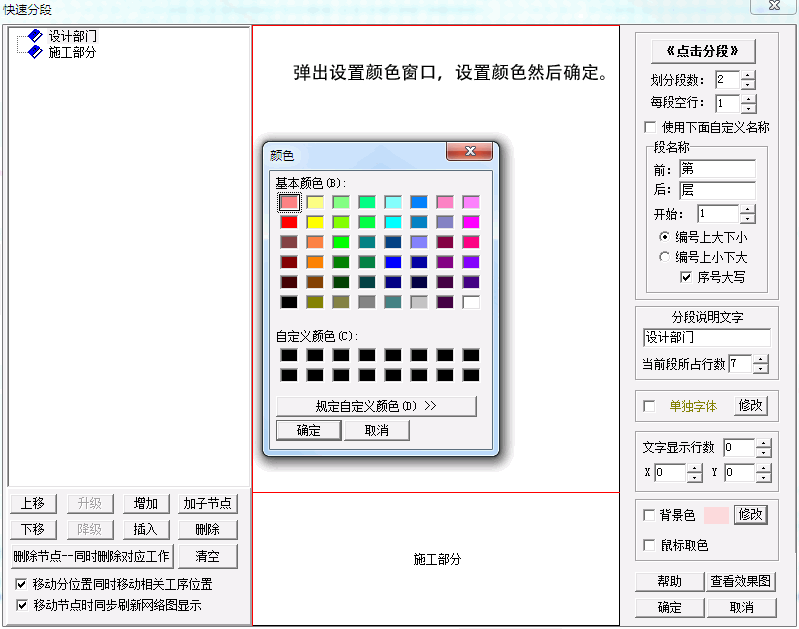Click the 加子节点 button
The height and width of the screenshot is (629, 799).
[208, 503]
